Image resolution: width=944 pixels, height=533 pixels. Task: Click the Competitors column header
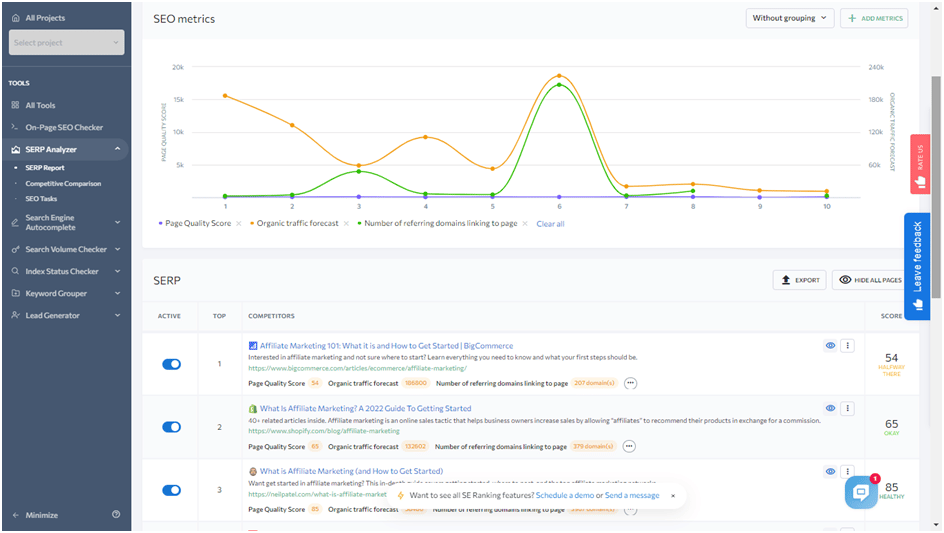pyautogui.click(x=271, y=316)
